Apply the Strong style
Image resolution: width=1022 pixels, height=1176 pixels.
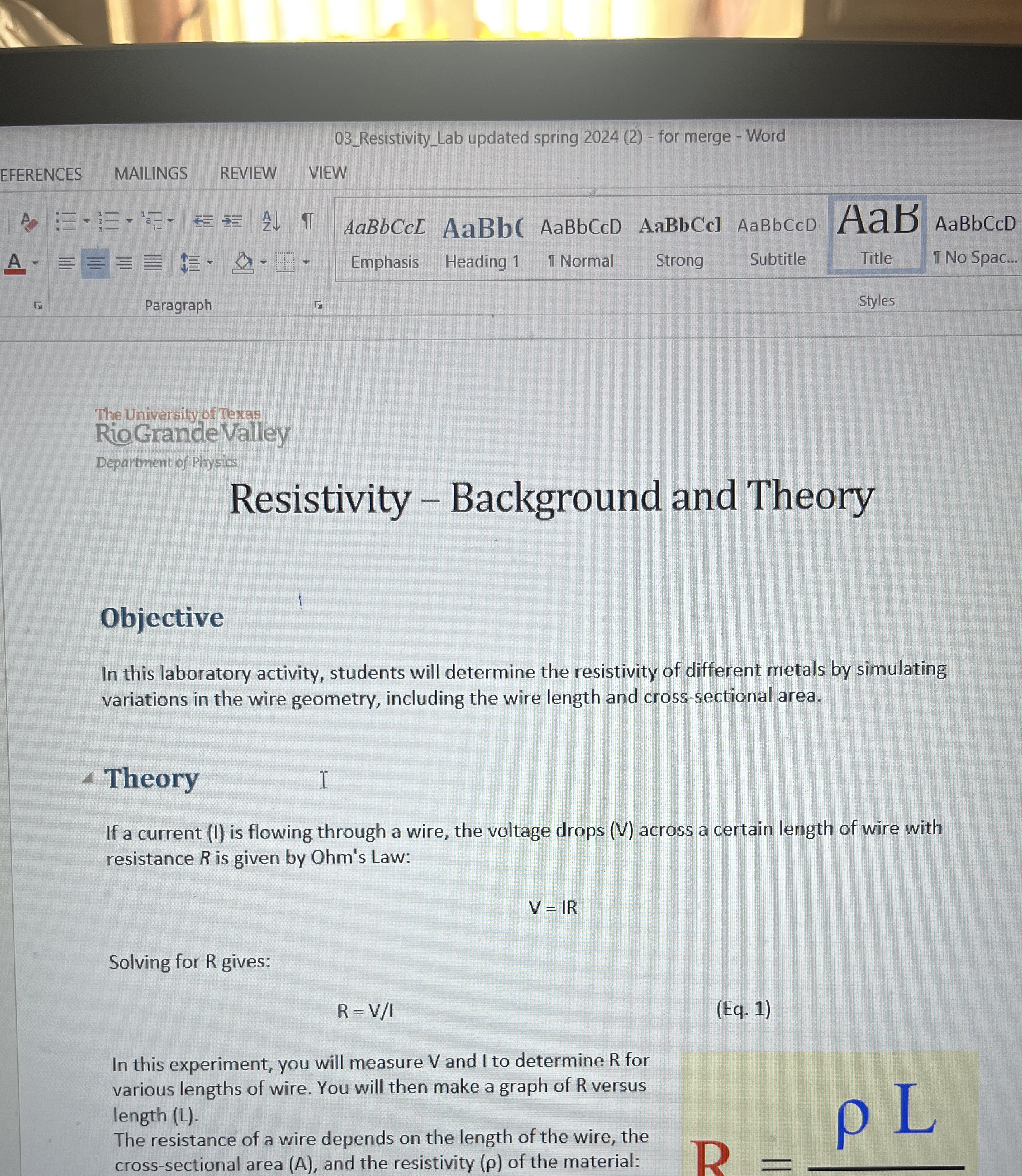(x=679, y=243)
